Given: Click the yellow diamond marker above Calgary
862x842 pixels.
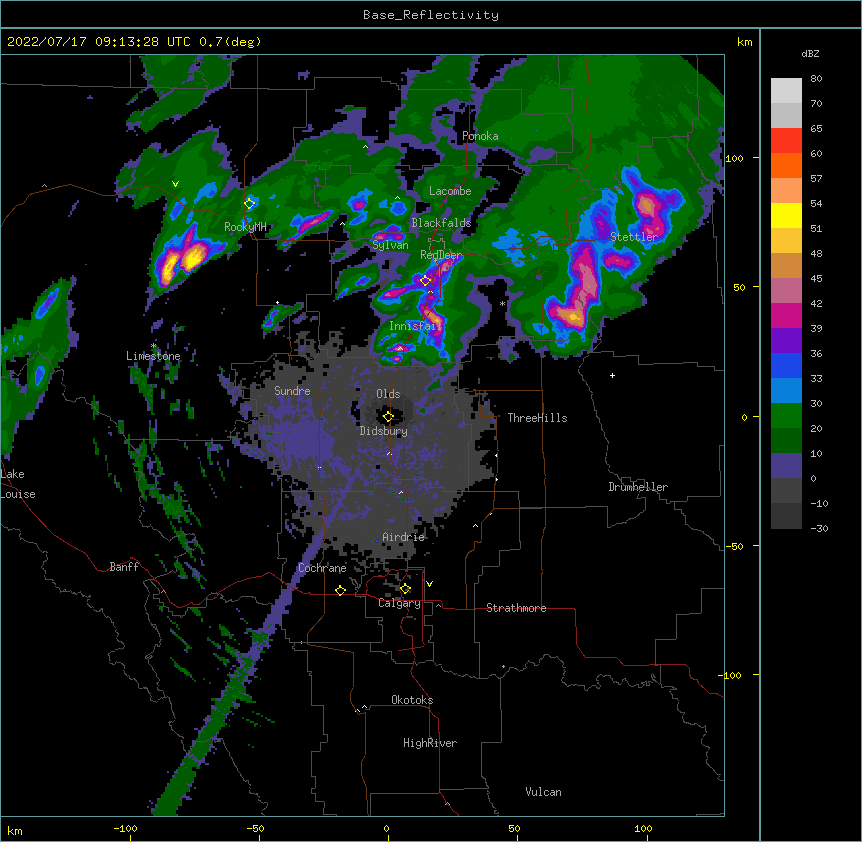Looking at the screenshot, I should click(405, 589).
